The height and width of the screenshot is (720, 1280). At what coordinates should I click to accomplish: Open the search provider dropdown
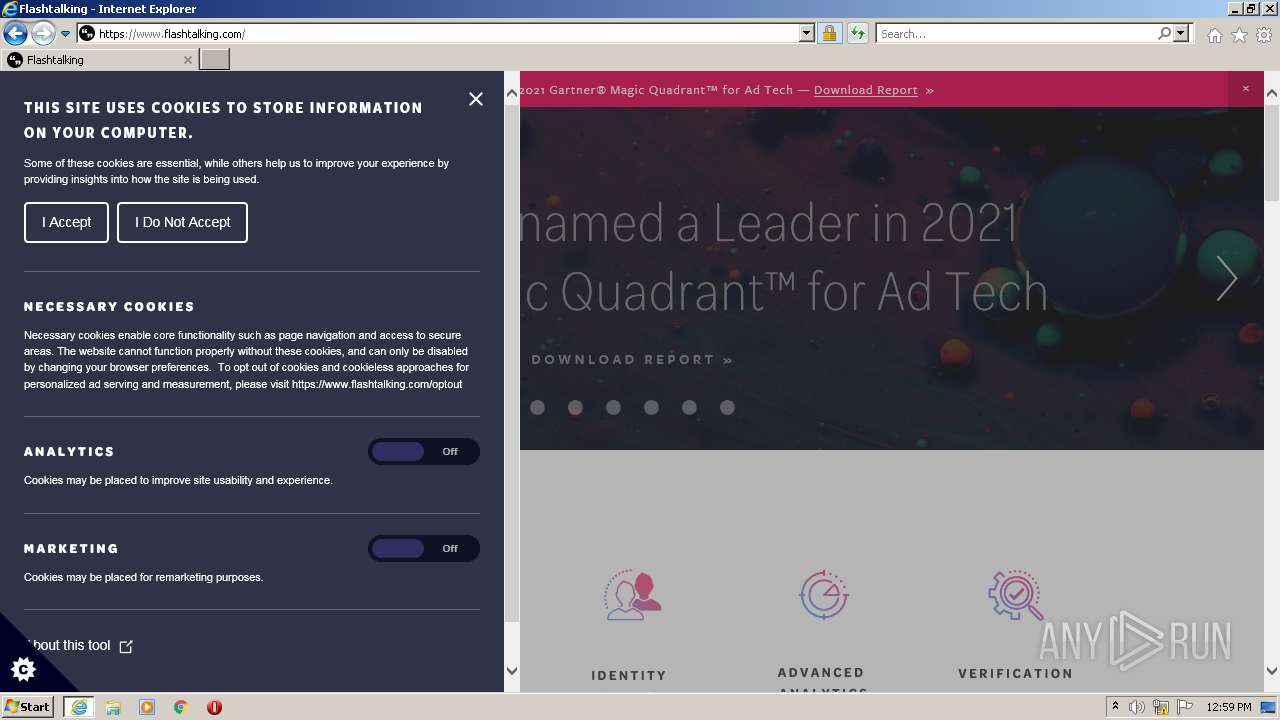click(1181, 34)
